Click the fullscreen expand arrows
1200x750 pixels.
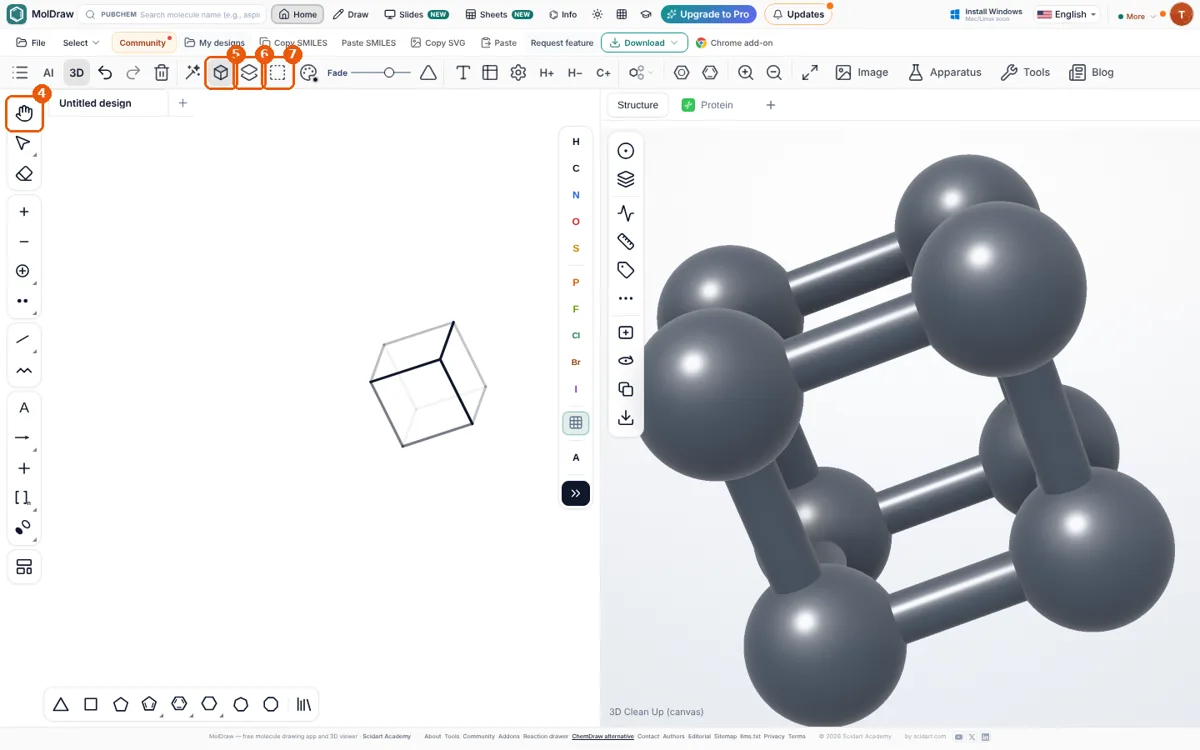click(x=810, y=72)
